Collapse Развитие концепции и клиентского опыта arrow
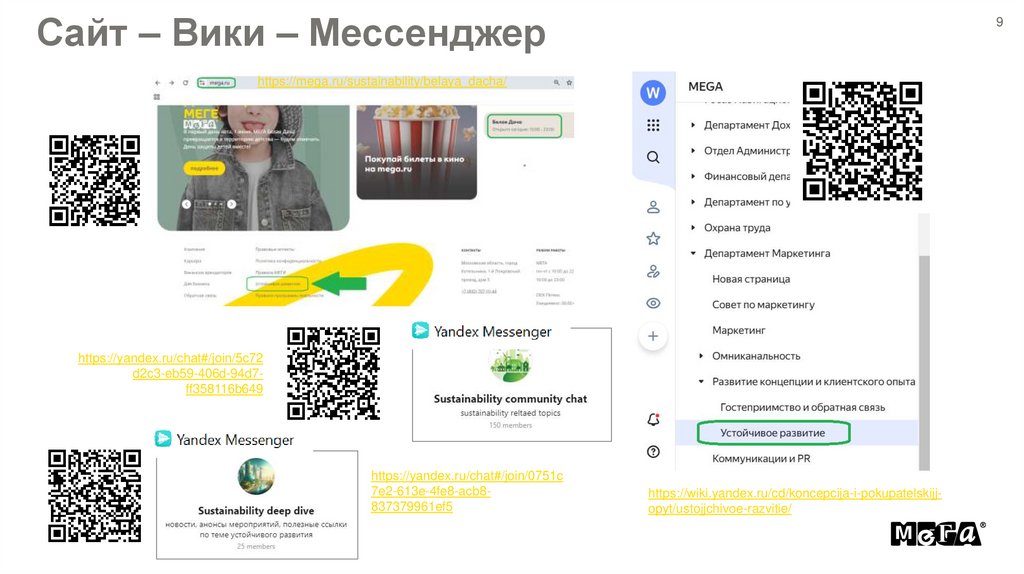Image resolution: width=1024 pixels, height=574 pixels. (701, 381)
